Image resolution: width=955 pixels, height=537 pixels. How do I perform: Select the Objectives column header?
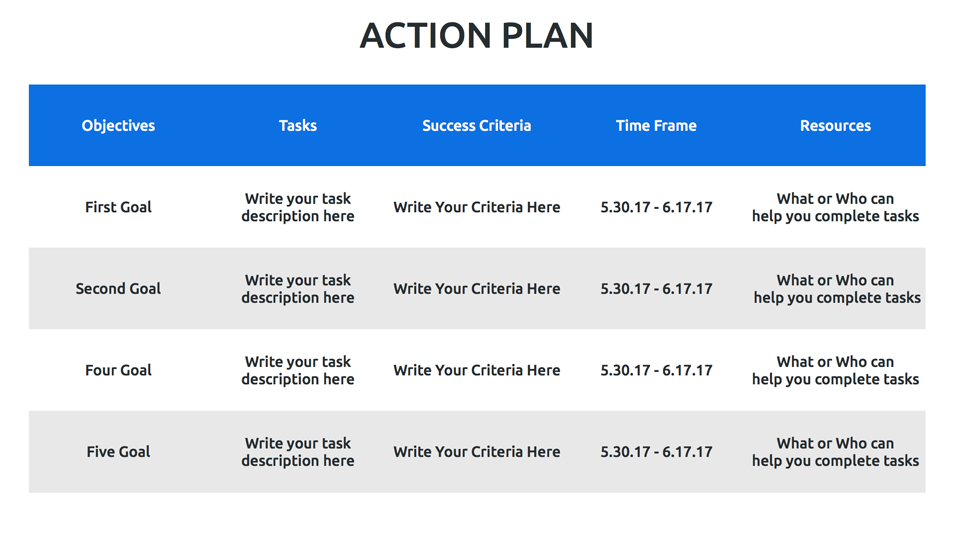pos(118,126)
